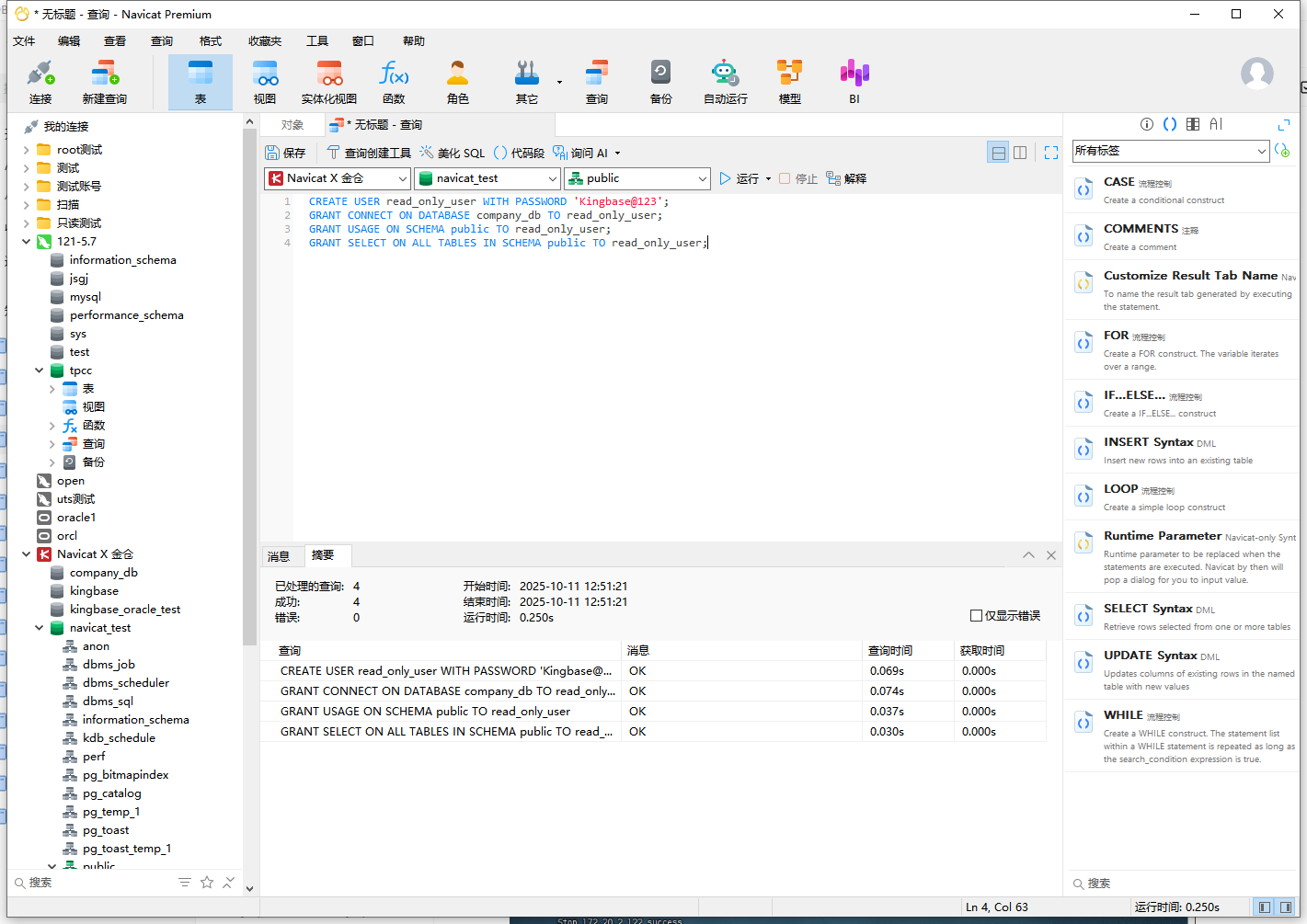1307x924 pixels.
Task: Click the snippet 搜索 search field
Action: 1182,884
